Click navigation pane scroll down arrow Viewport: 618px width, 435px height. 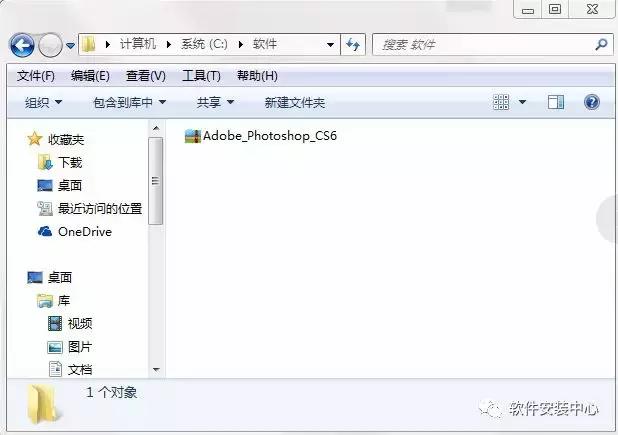156,370
